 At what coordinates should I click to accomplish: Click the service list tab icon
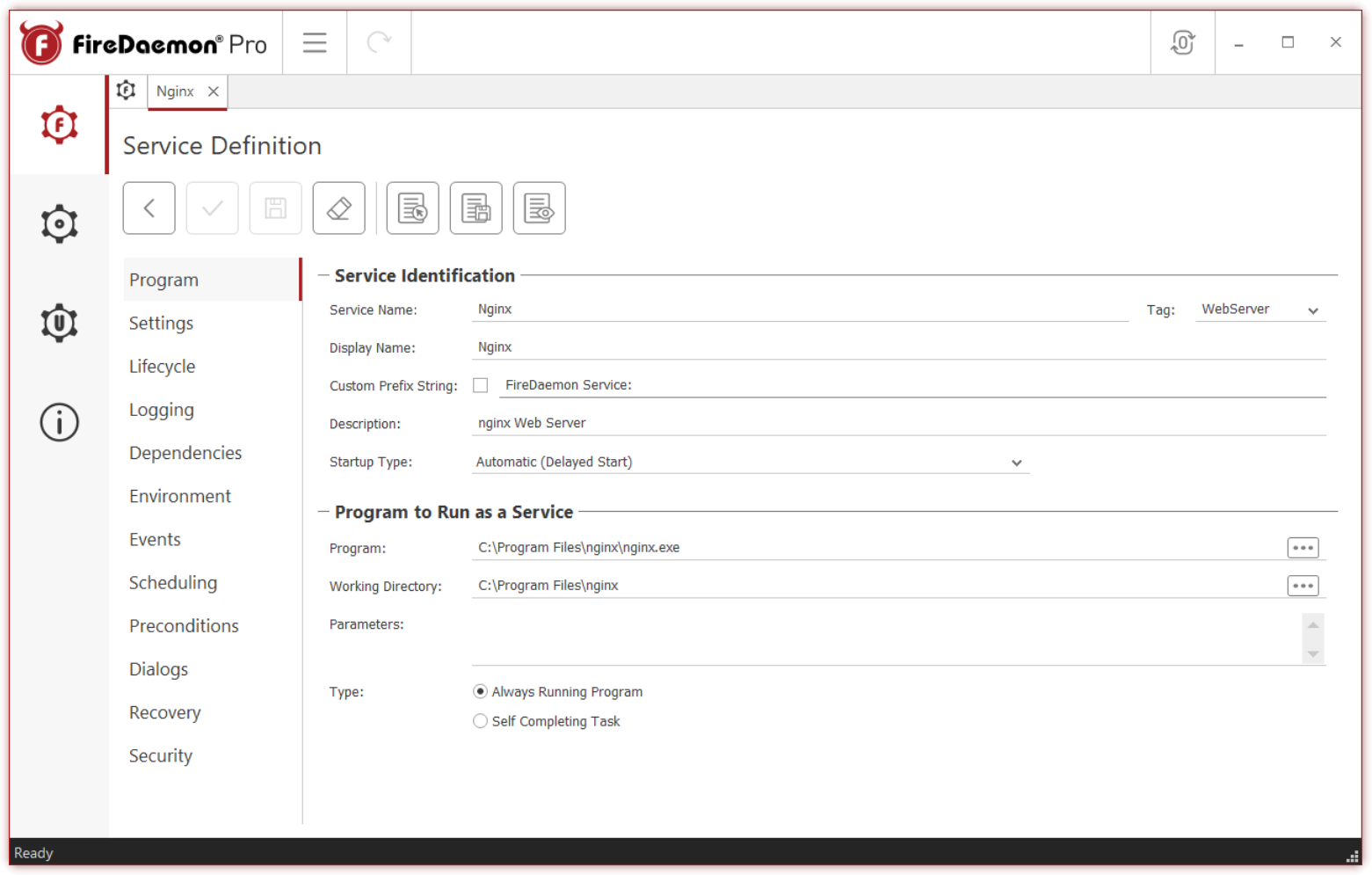(127, 91)
